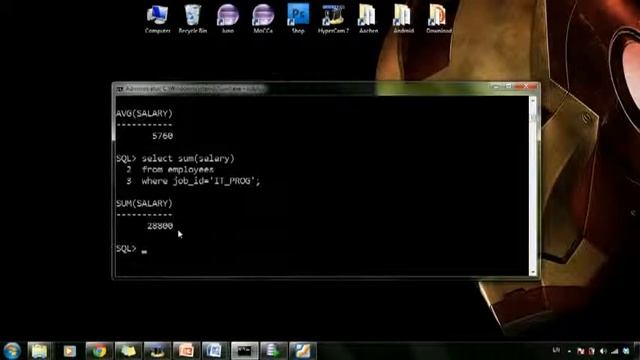Click the AVG(SALARY) column header text

pyautogui.click(x=144, y=113)
